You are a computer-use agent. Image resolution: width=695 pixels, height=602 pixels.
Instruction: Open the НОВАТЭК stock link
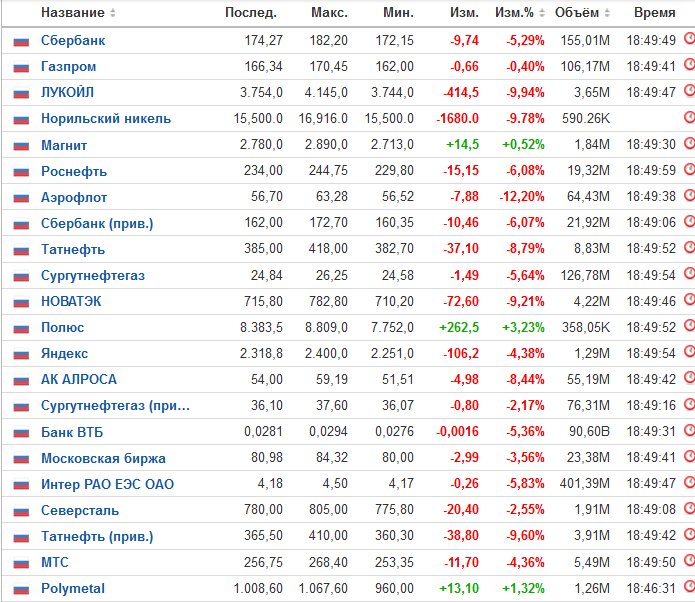(x=71, y=301)
